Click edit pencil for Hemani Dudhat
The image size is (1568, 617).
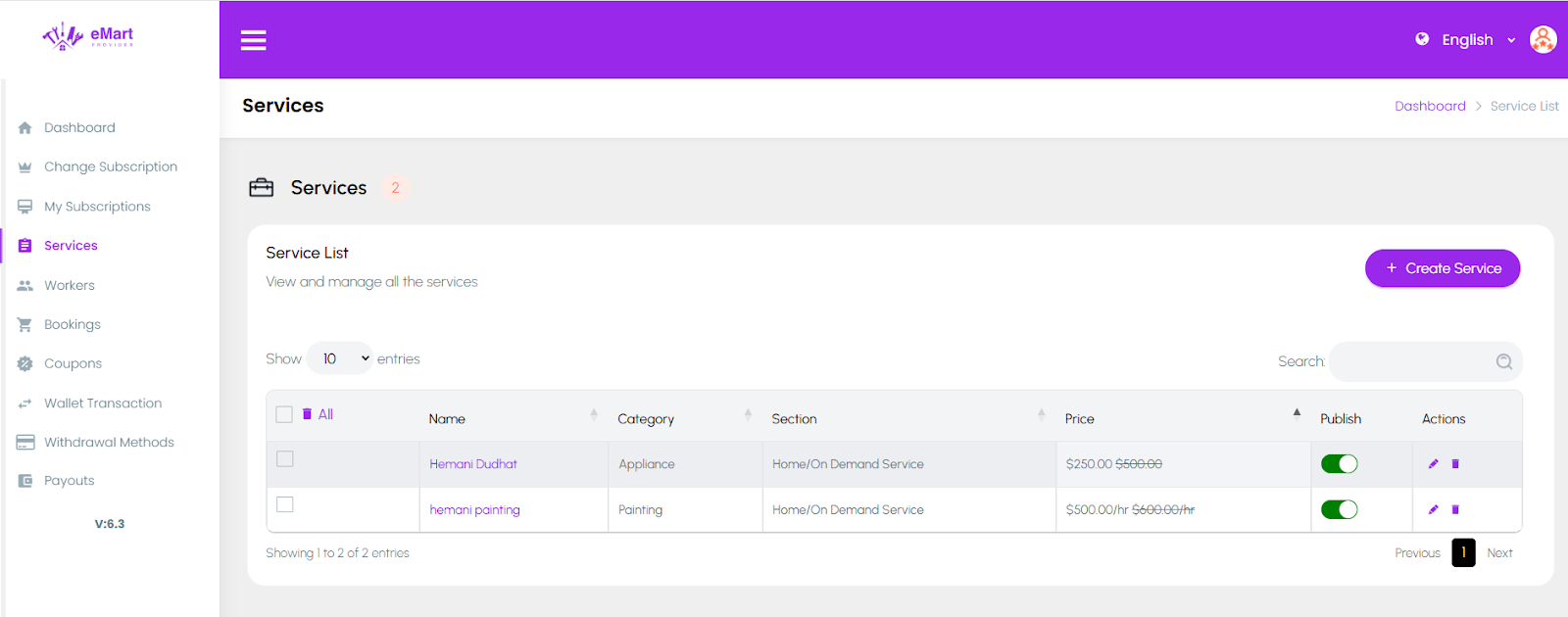1433,464
